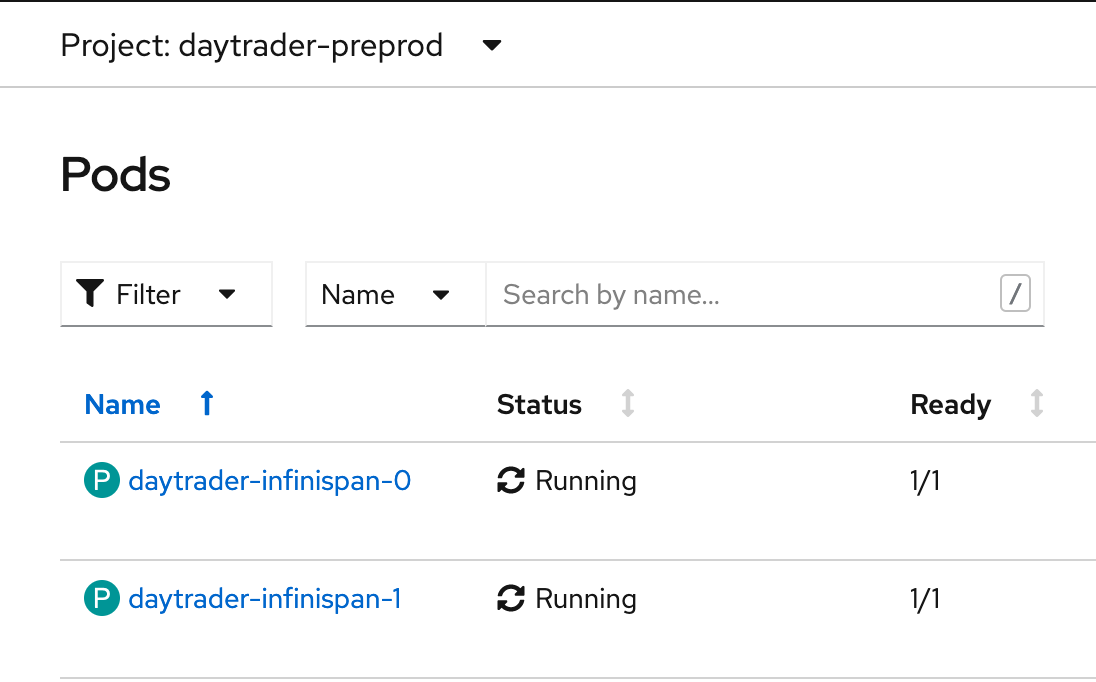This screenshot has height=682, width=1096.
Task: Open the Project daytrader-preprod dropdown
Action: [281, 45]
